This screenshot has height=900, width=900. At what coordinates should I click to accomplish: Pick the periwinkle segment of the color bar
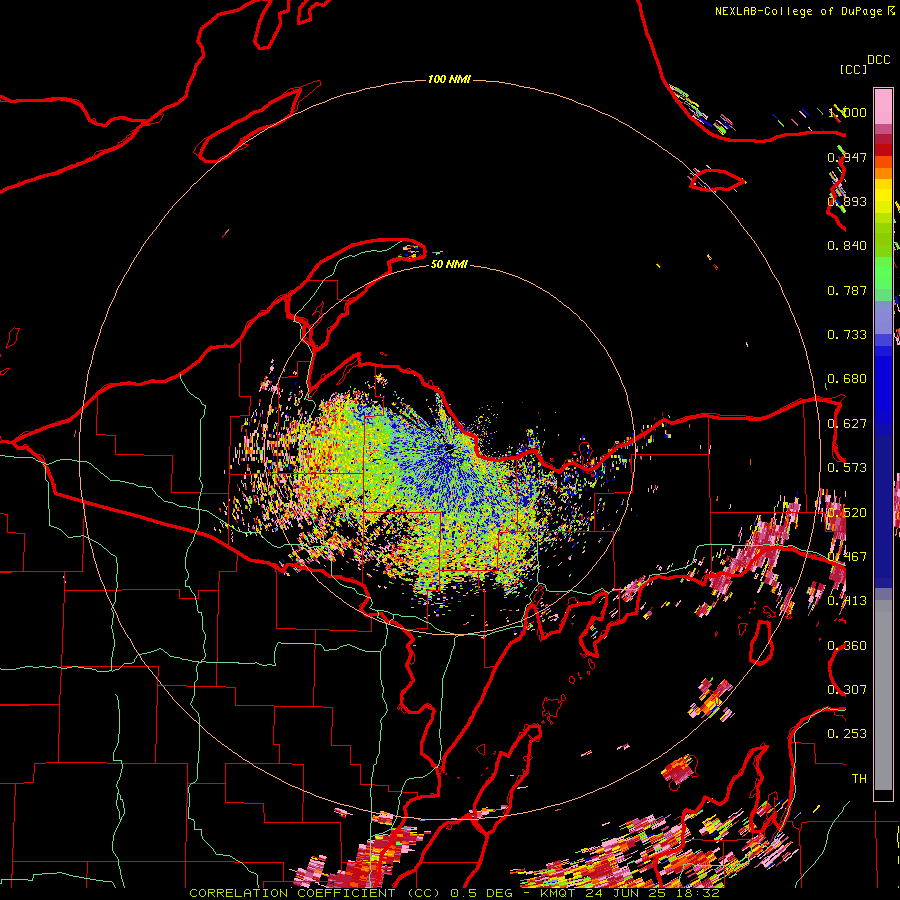click(x=883, y=317)
